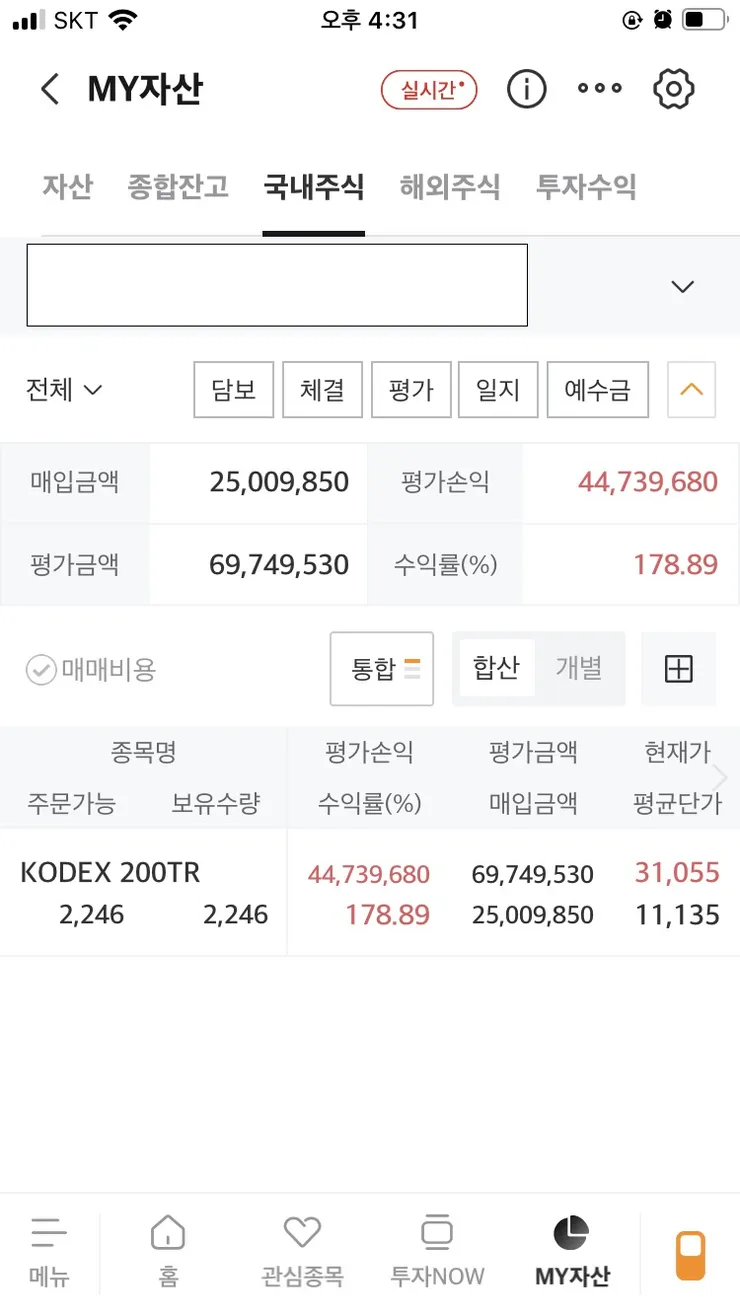Switch view to 개별
Image resolution: width=740 pixels, height=1316 pixels.
(579, 667)
